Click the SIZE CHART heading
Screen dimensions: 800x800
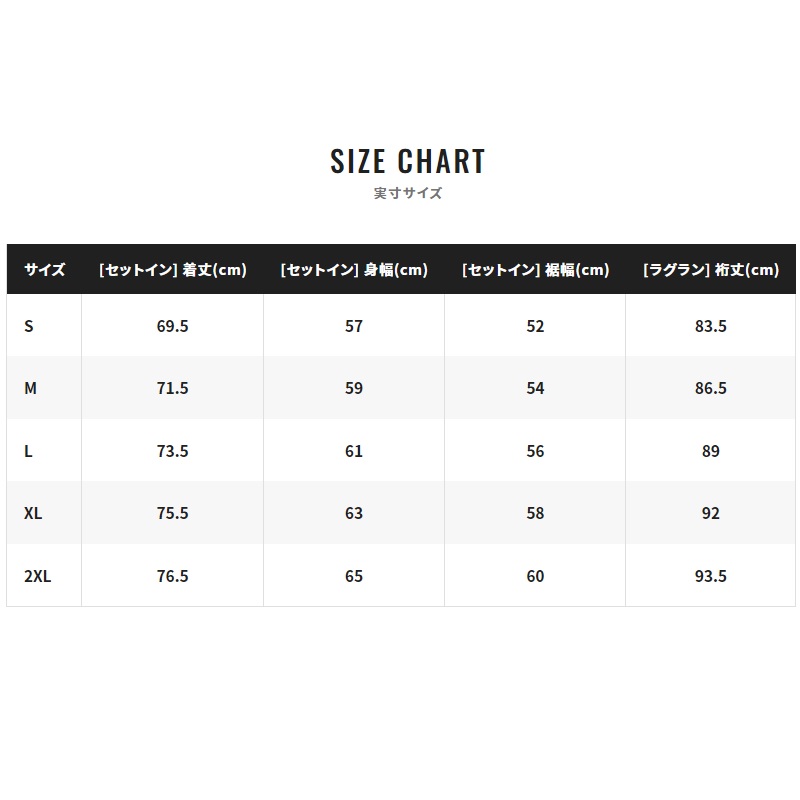(x=407, y=161)
